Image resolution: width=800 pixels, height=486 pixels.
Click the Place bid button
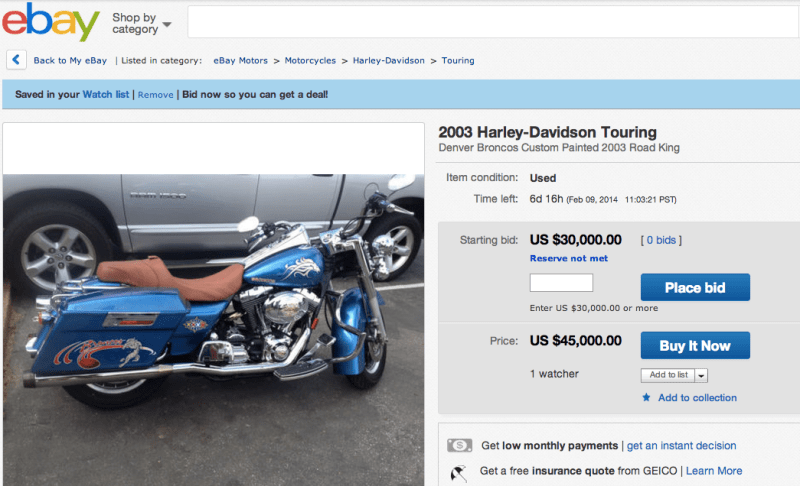tap(695, 287)
